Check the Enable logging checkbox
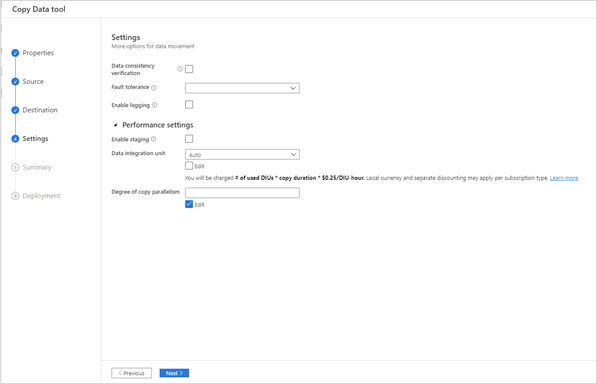 [x=189, y=104]
